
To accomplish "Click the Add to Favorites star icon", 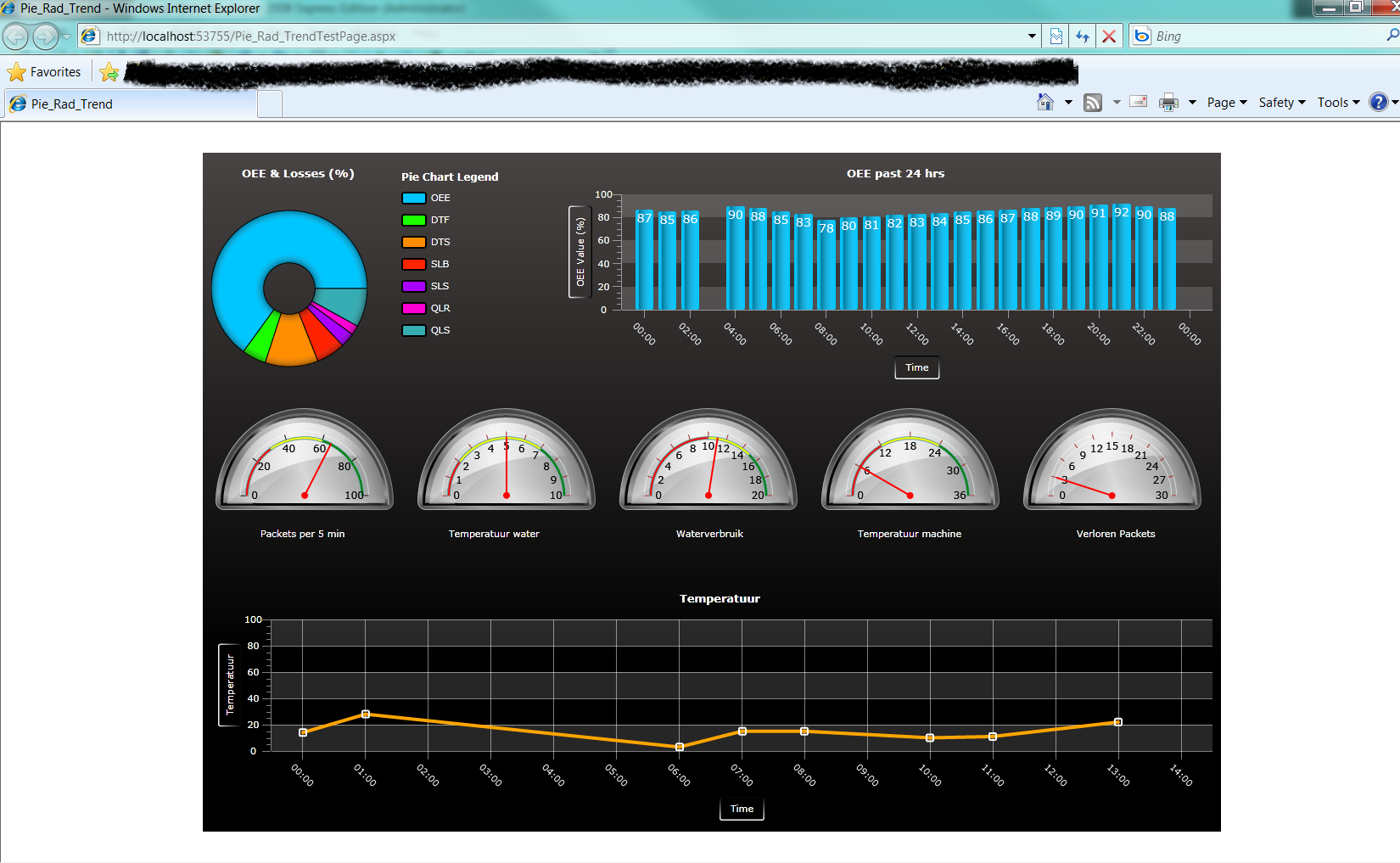I will pyautogui.click(x=109, y=72).
